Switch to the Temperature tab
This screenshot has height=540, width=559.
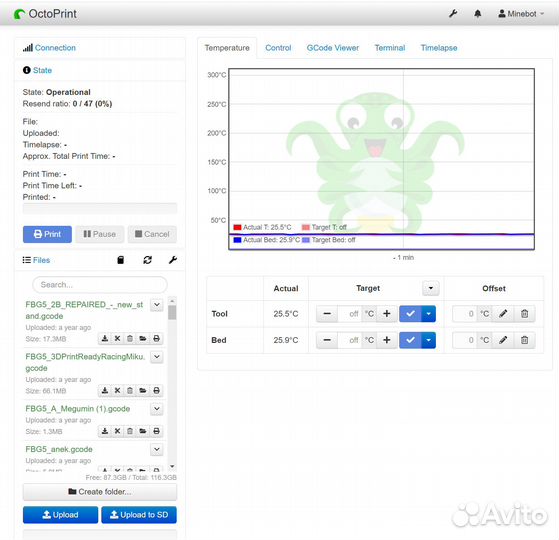click(227, 48)
